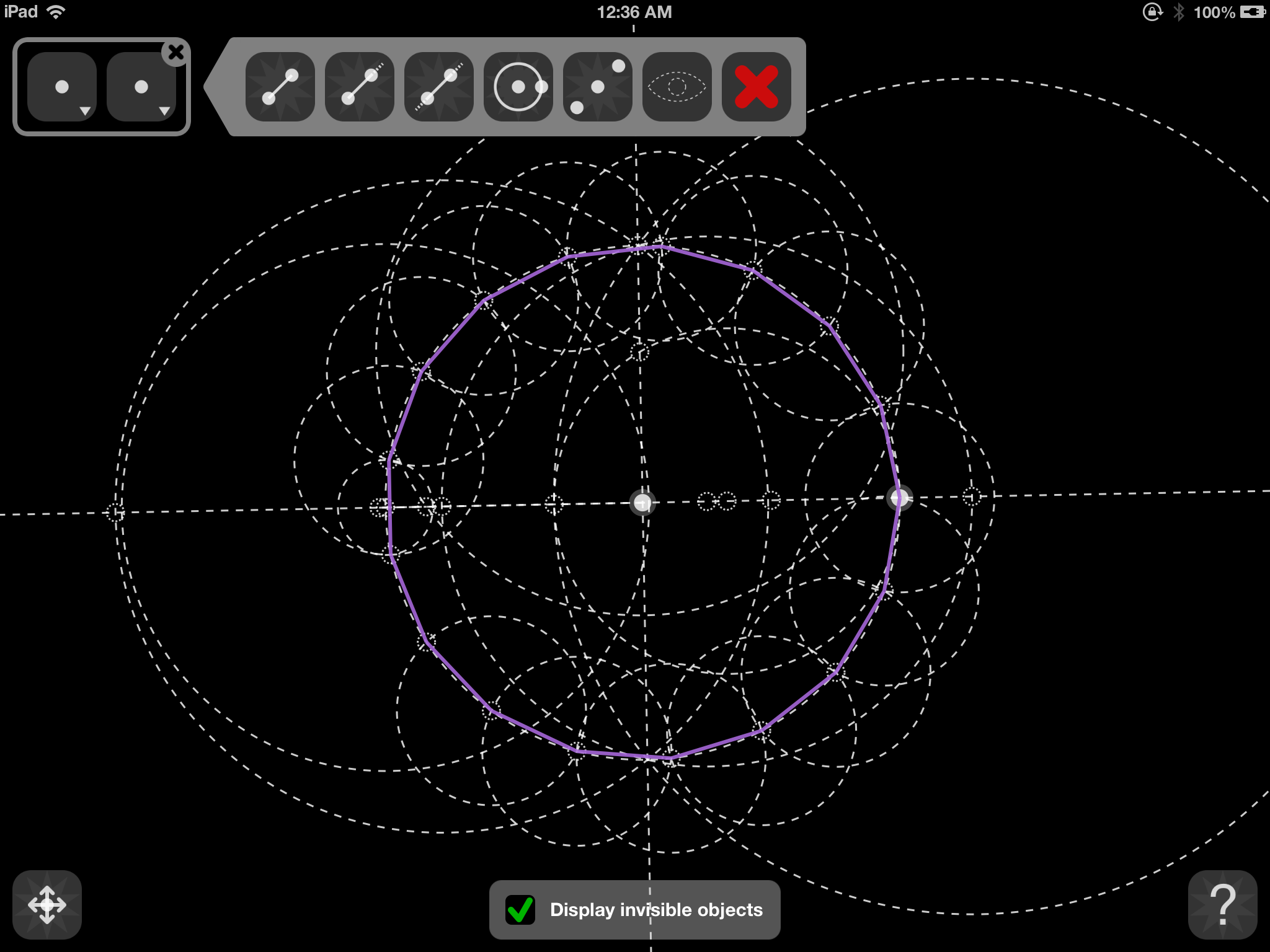Select the infinite line tool
Image resolution: width=1270 pixels, height=952 pixels.
click(438, 87)
